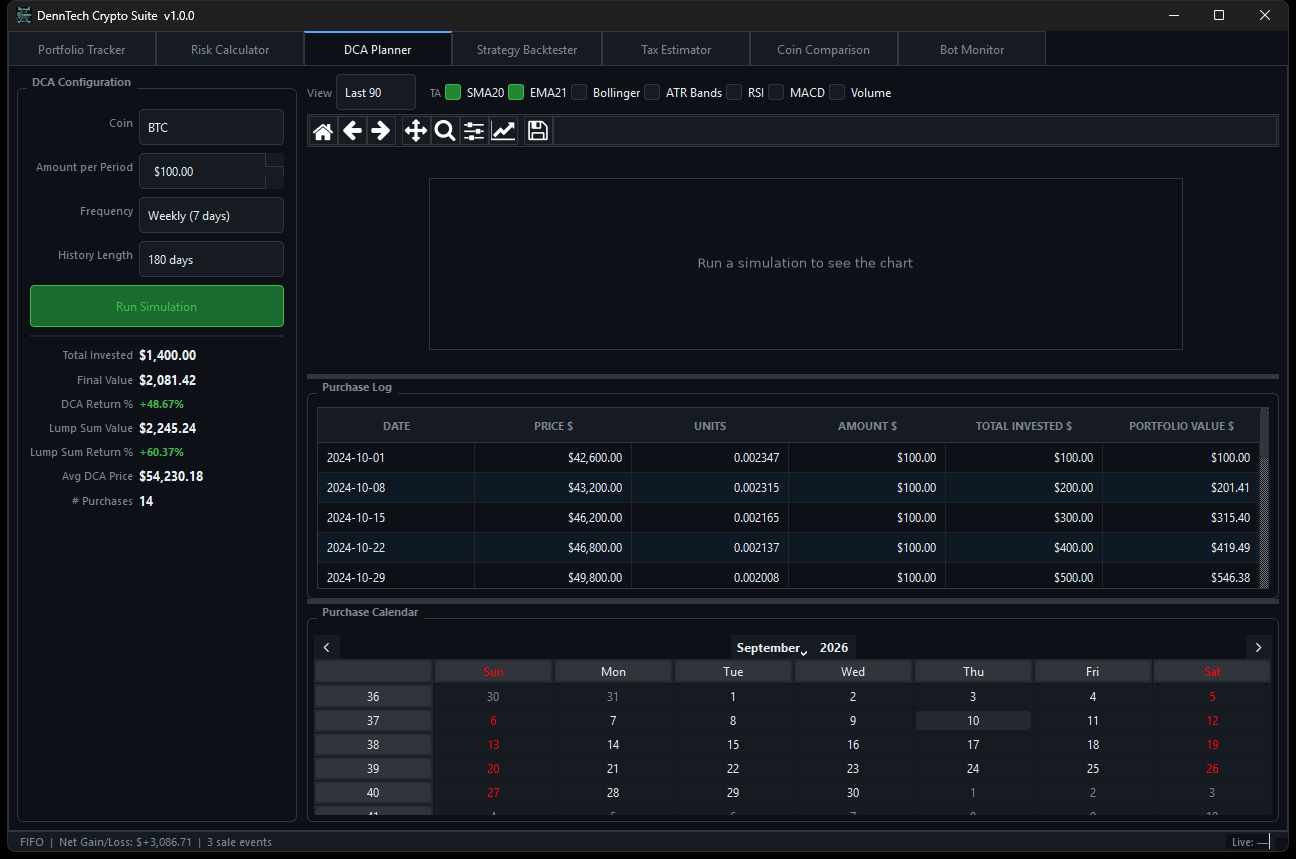The width and height of the screenshot is (1296, 859).
Task: Click the $546.38 portfolio value cell
Action: (1181, 577)
